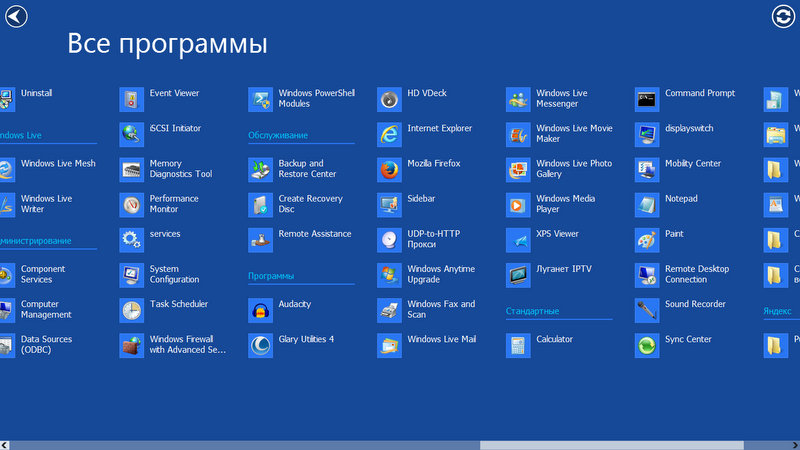Launch Internet Explorer icon
800x450 pixels.
point(389,135)
